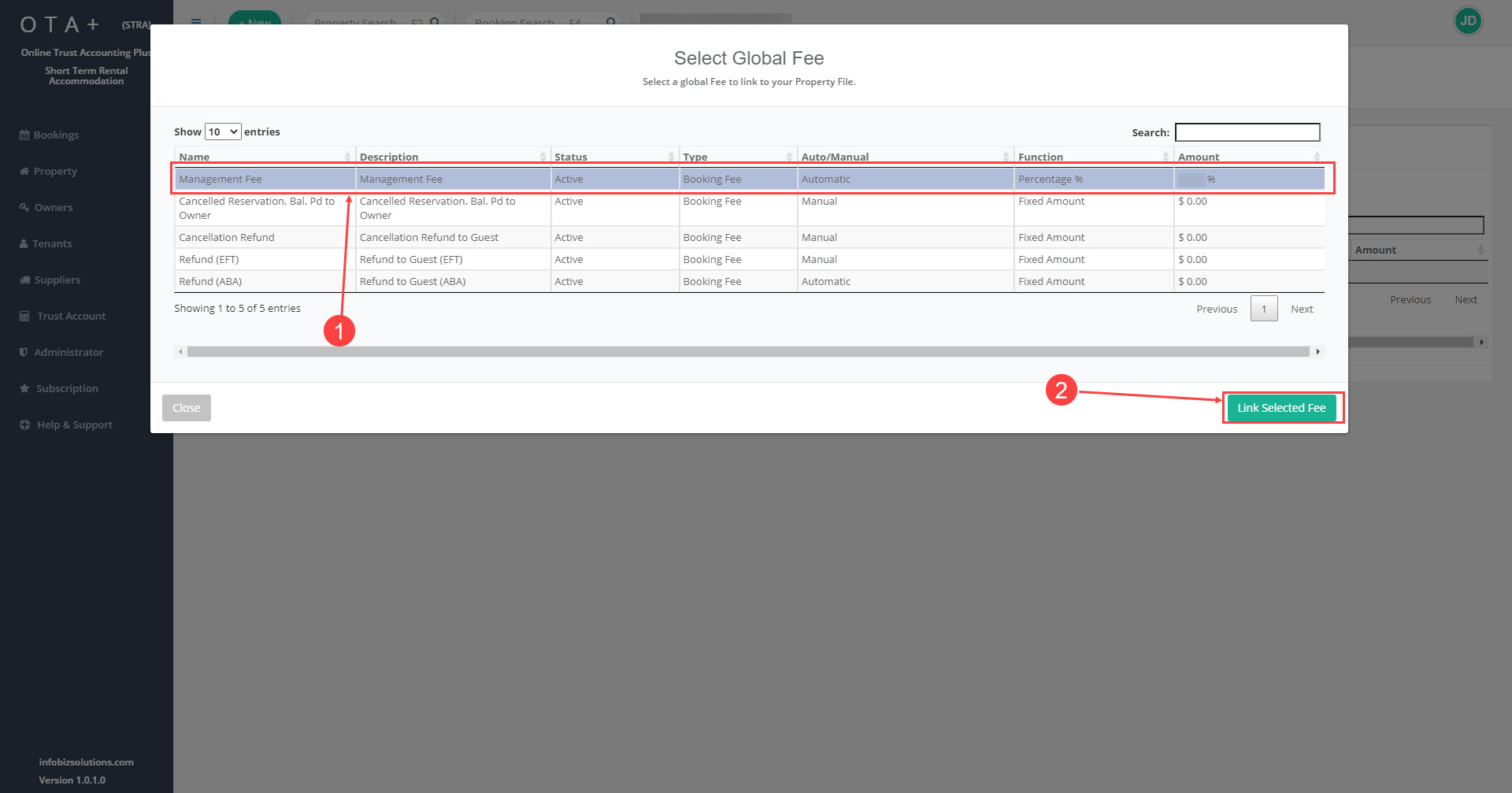Open Administrator from the sidebar

[61, 353]
